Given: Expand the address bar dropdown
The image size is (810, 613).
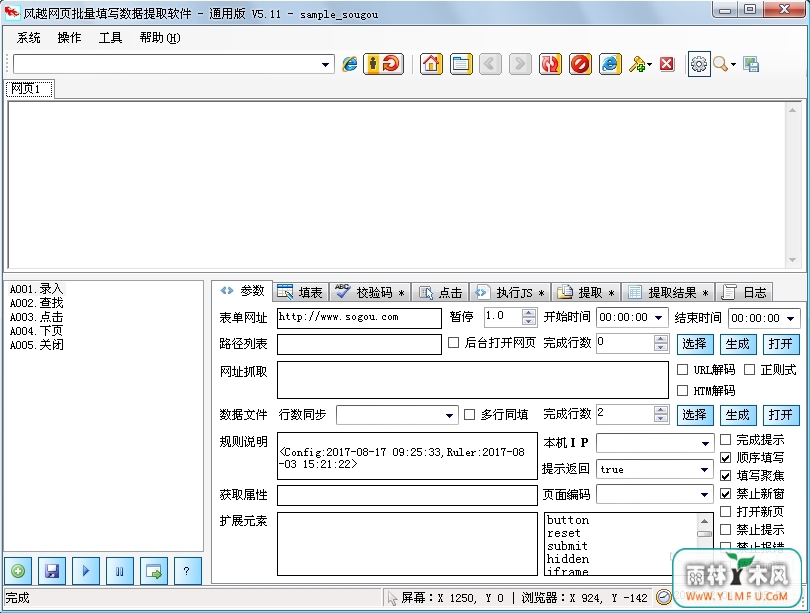Looking at the screenshot, I should click(x=325, y=65).
